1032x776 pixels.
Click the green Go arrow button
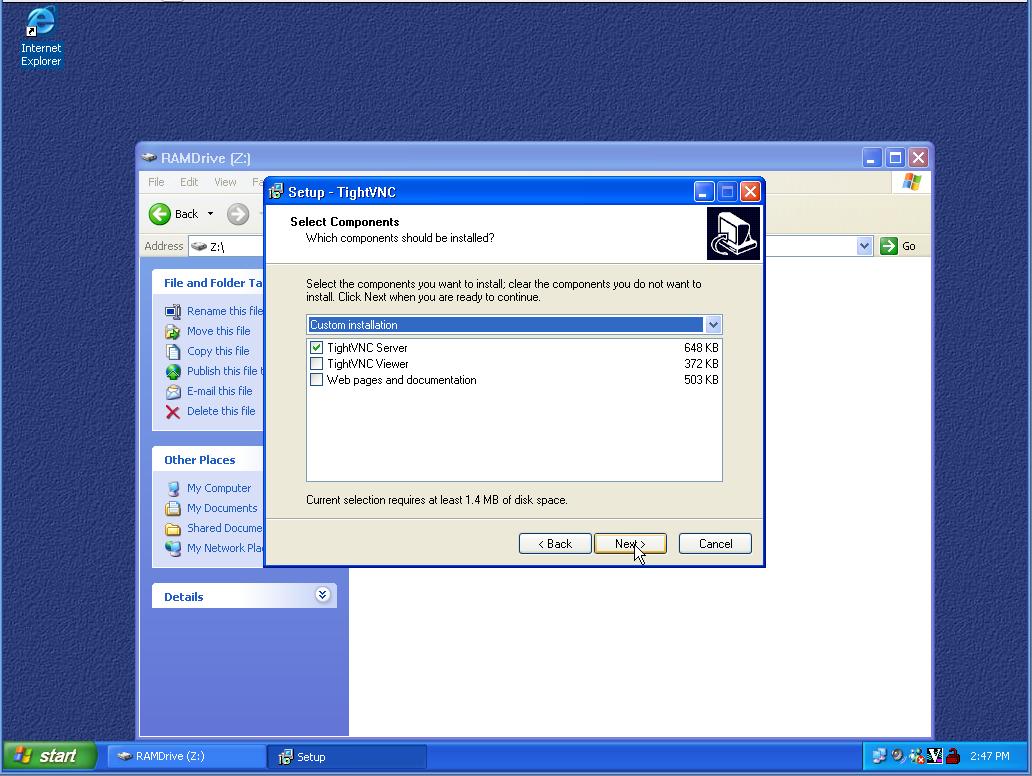click(x=889, y=246)
